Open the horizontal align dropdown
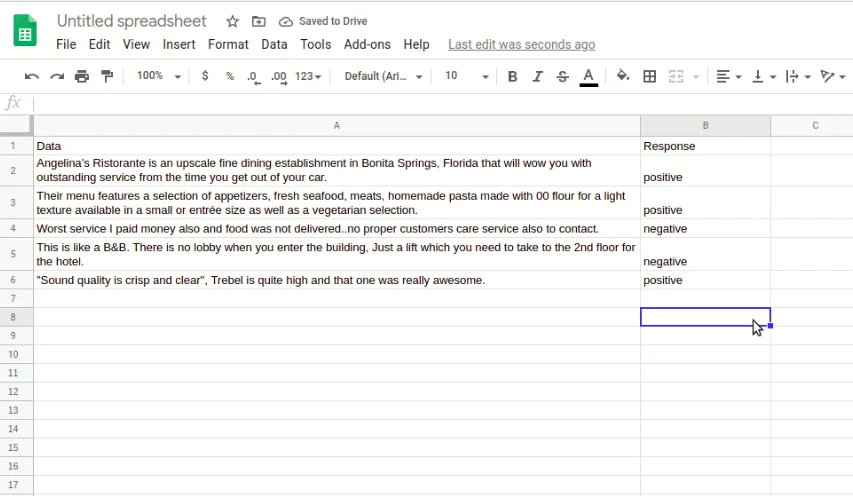853x496 pixels. pyautogui.click(x=728, y=77)
